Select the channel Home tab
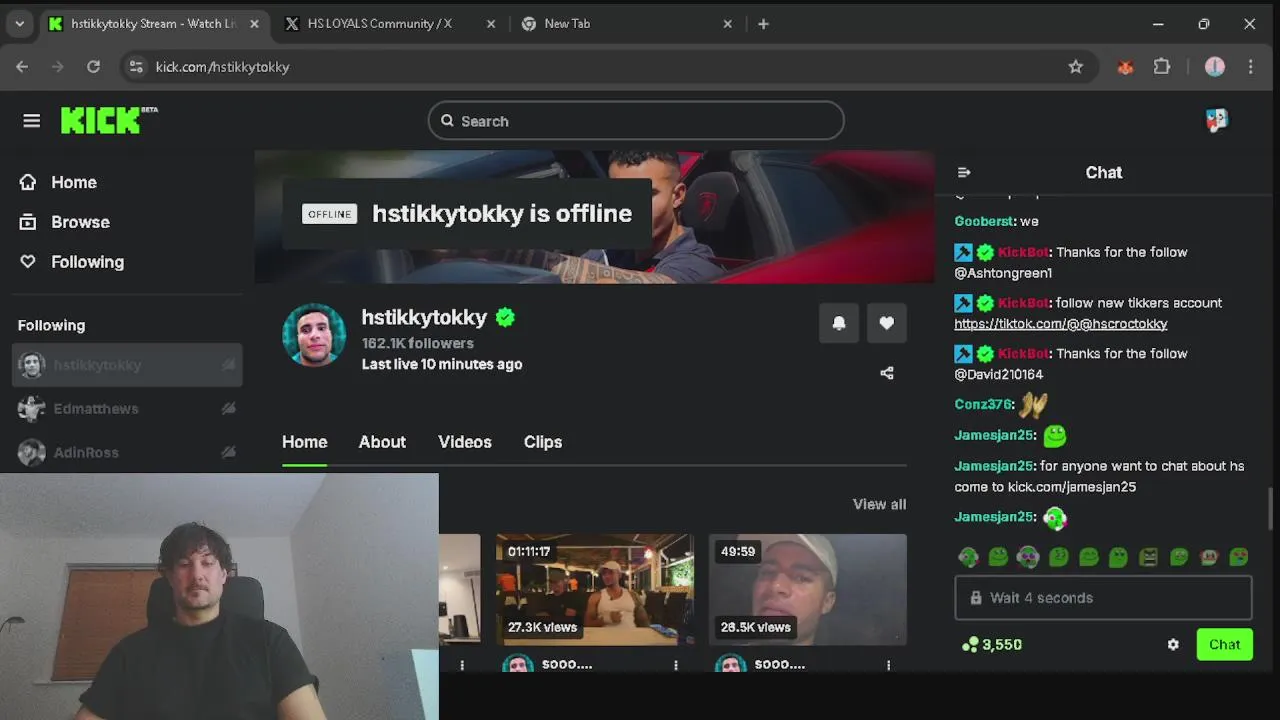This screenshot has height=720, width=1280. click(305, 442)
